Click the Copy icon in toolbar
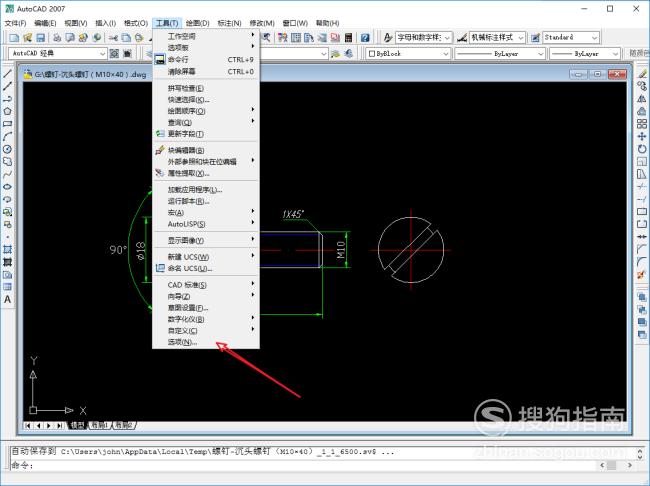This screenshot has width=650, height=486. pyautogui.click(x=126, y=38)
